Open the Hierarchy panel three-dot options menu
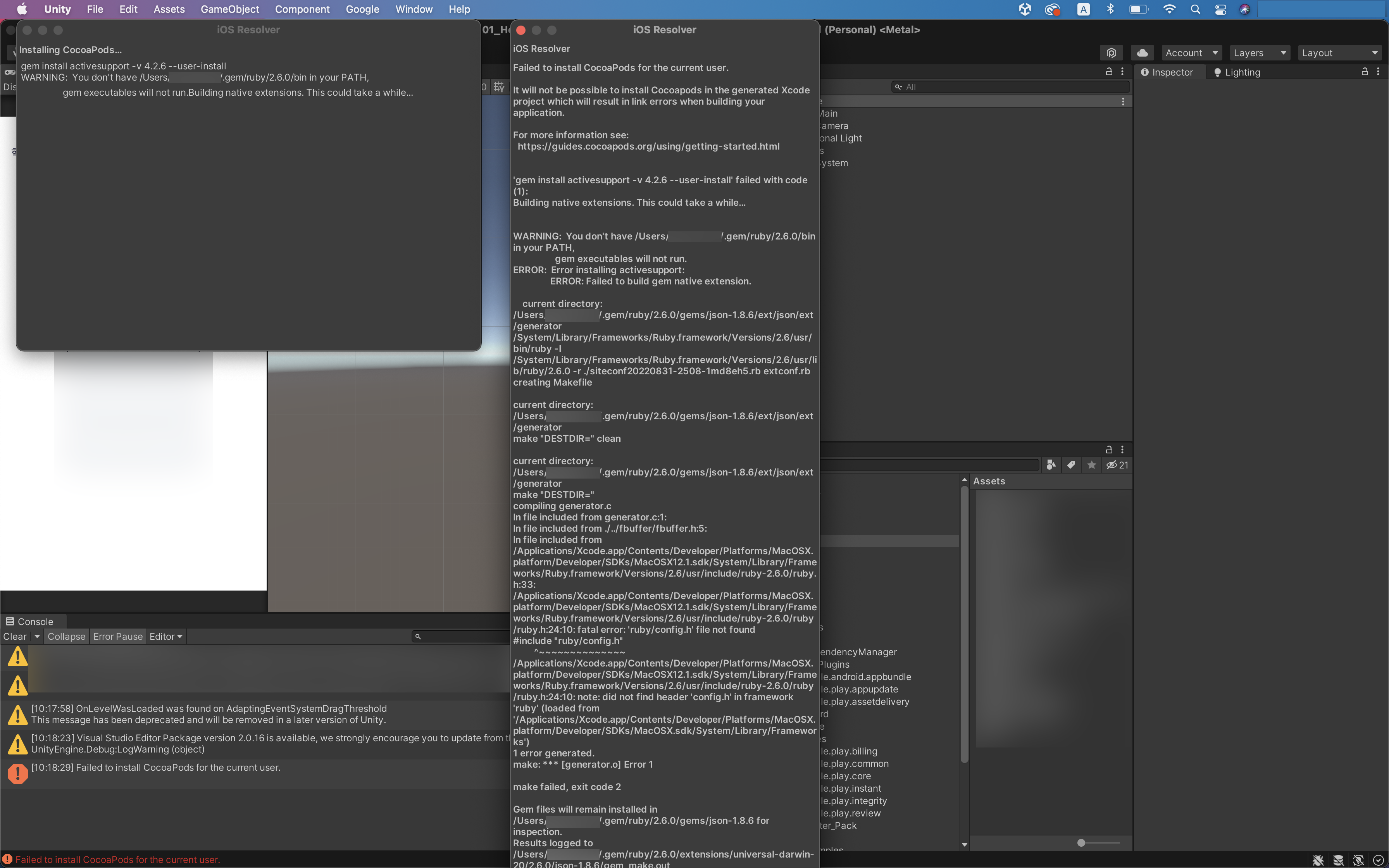 click(x=1123, y=72)
